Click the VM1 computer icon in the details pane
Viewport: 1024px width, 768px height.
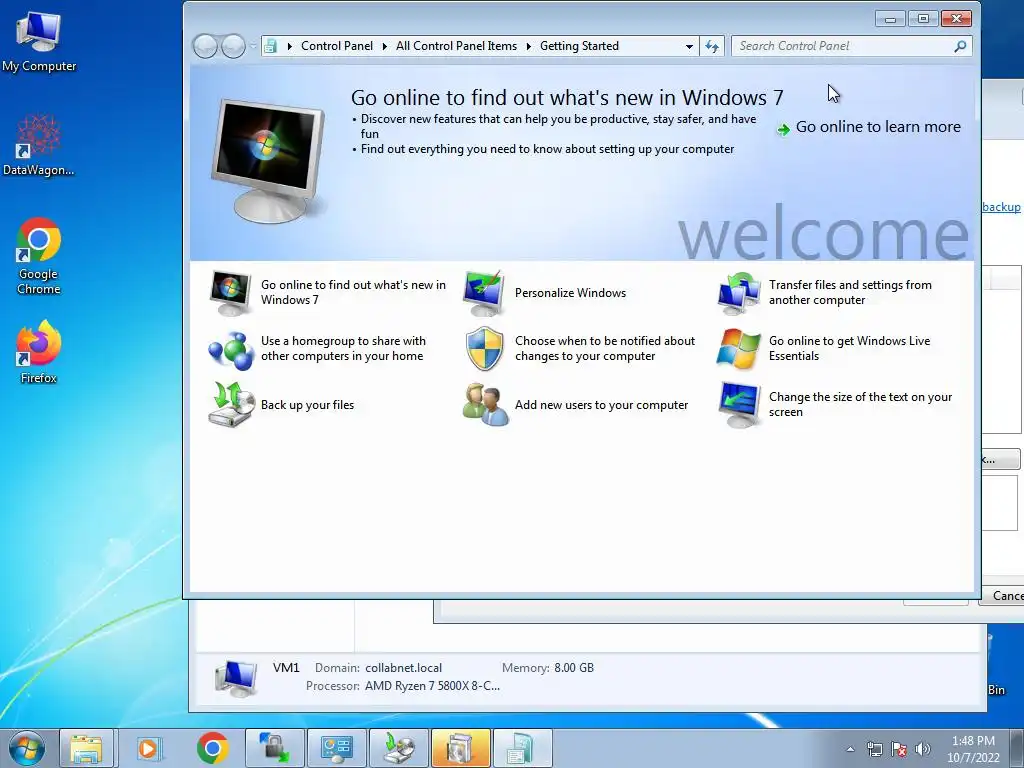click(236, 678)
